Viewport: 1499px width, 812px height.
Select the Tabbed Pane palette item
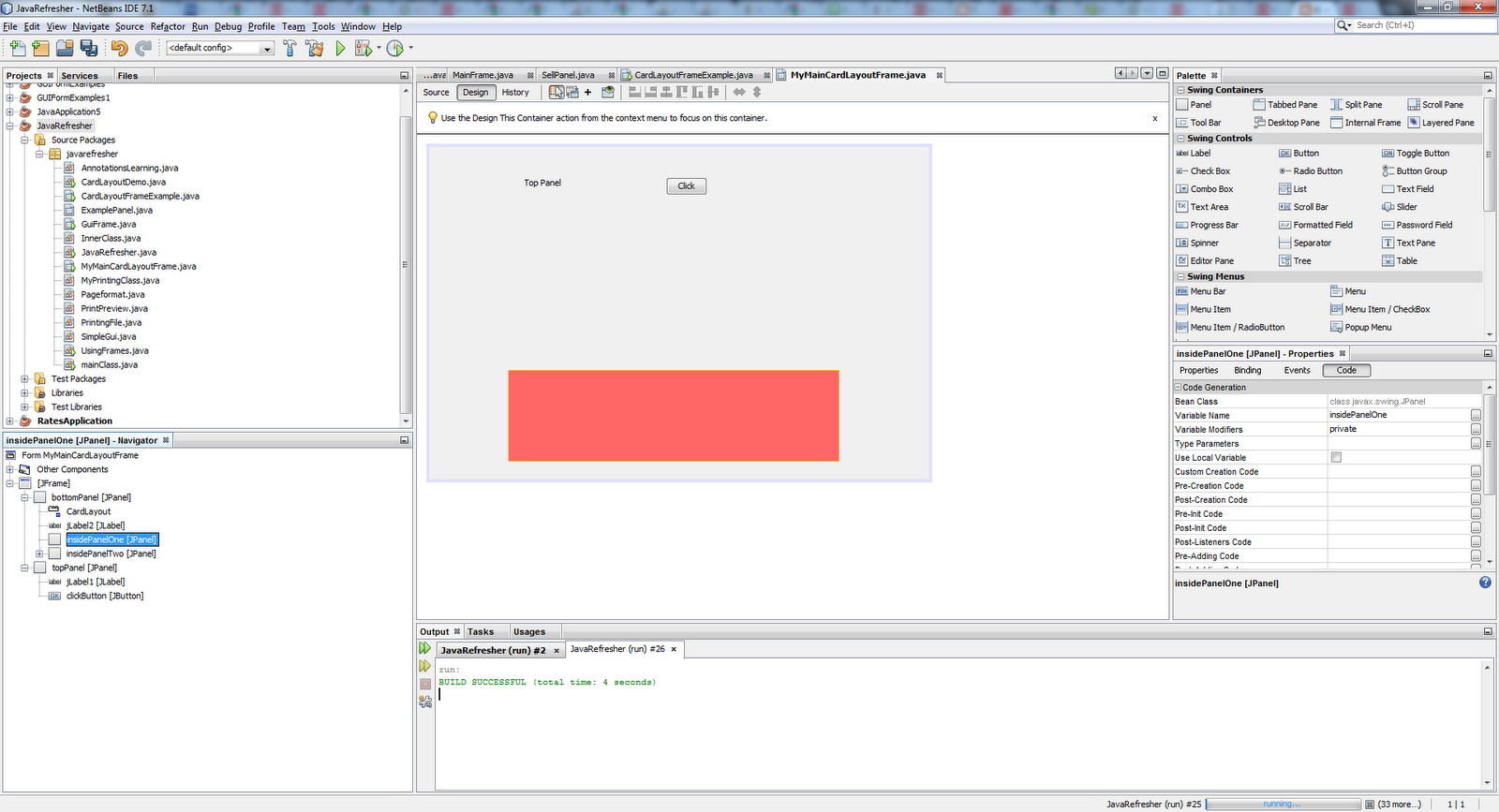point(1285,105)
